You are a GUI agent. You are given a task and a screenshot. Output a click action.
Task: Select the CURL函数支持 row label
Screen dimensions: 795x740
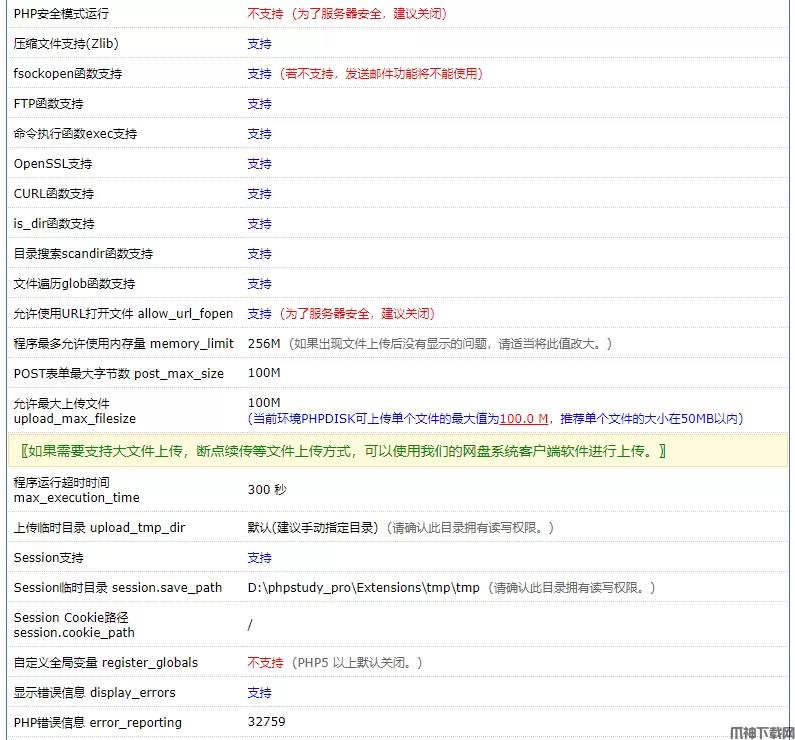tap(54, 194)
